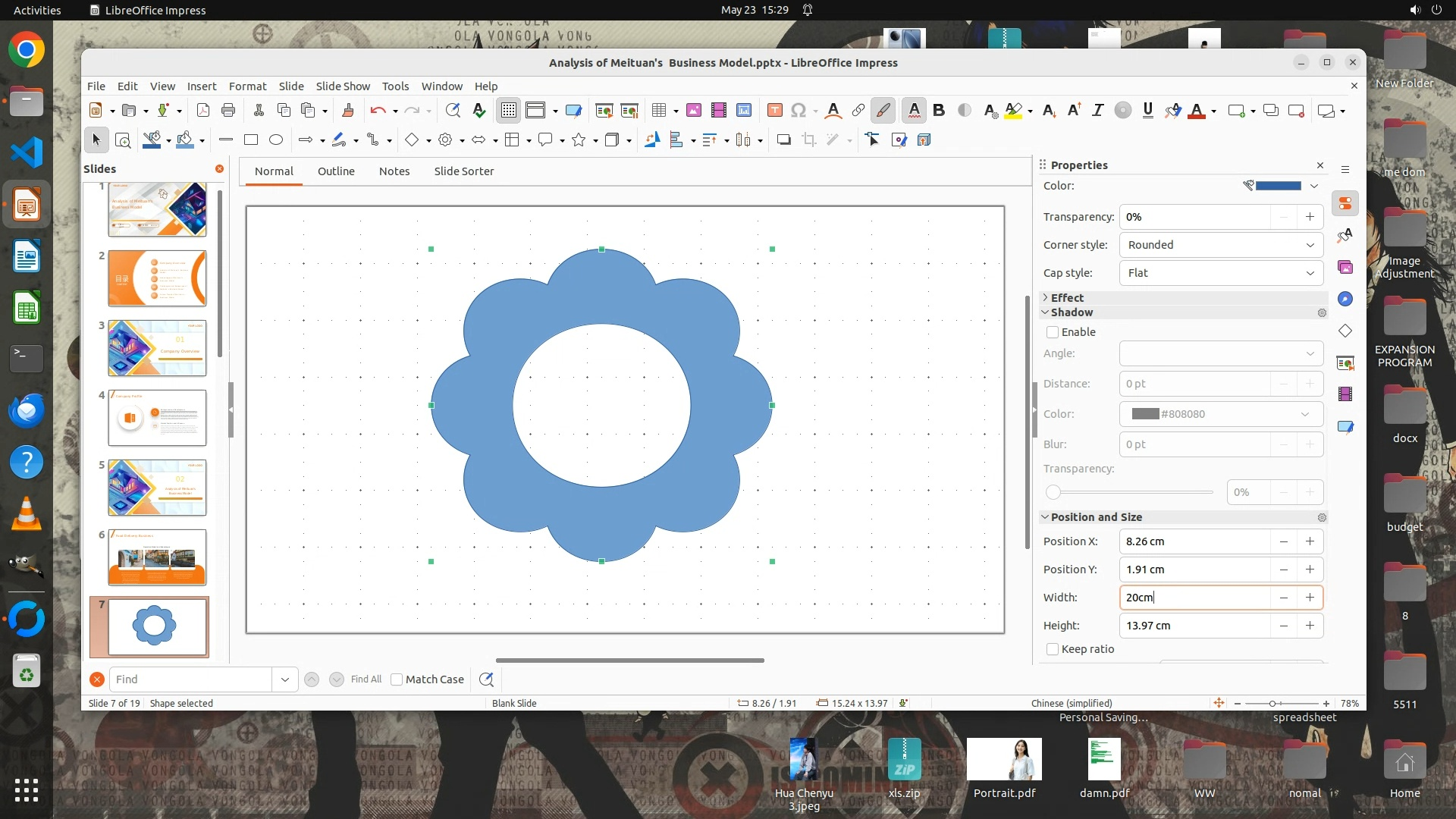The image size is (1456, 819).
Task: Select slide 4 thumbnail in Slides panel
Action: 157,418
